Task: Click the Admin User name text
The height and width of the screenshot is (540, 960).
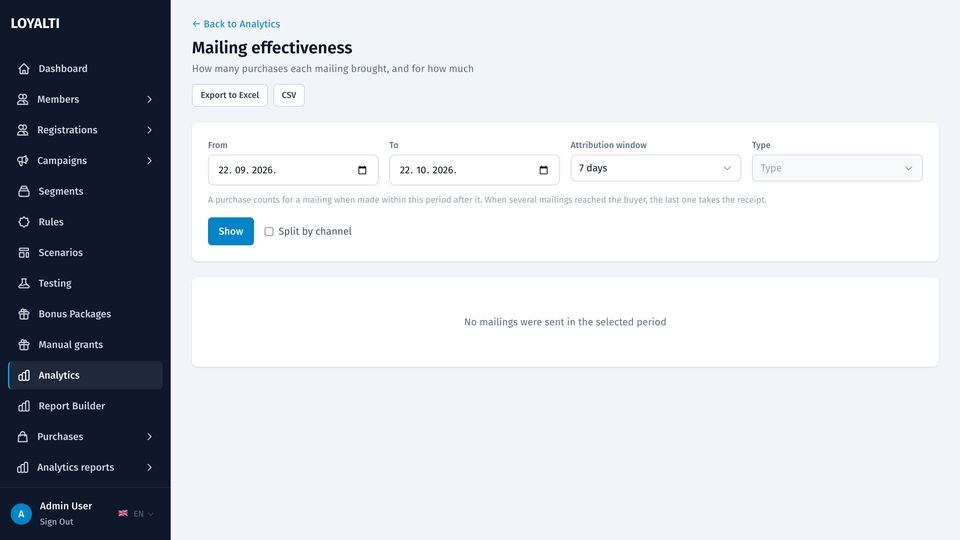Action: point(66,506)
